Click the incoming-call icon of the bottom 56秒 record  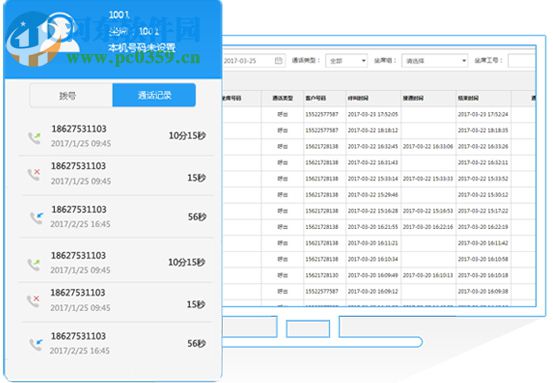36,344
